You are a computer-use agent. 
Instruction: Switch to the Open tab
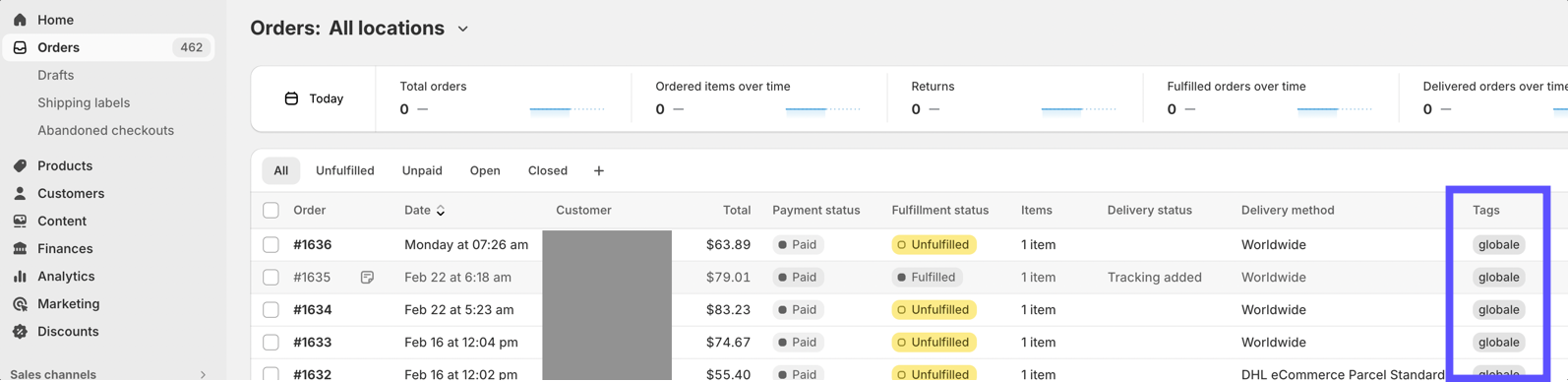click(485, 170)
